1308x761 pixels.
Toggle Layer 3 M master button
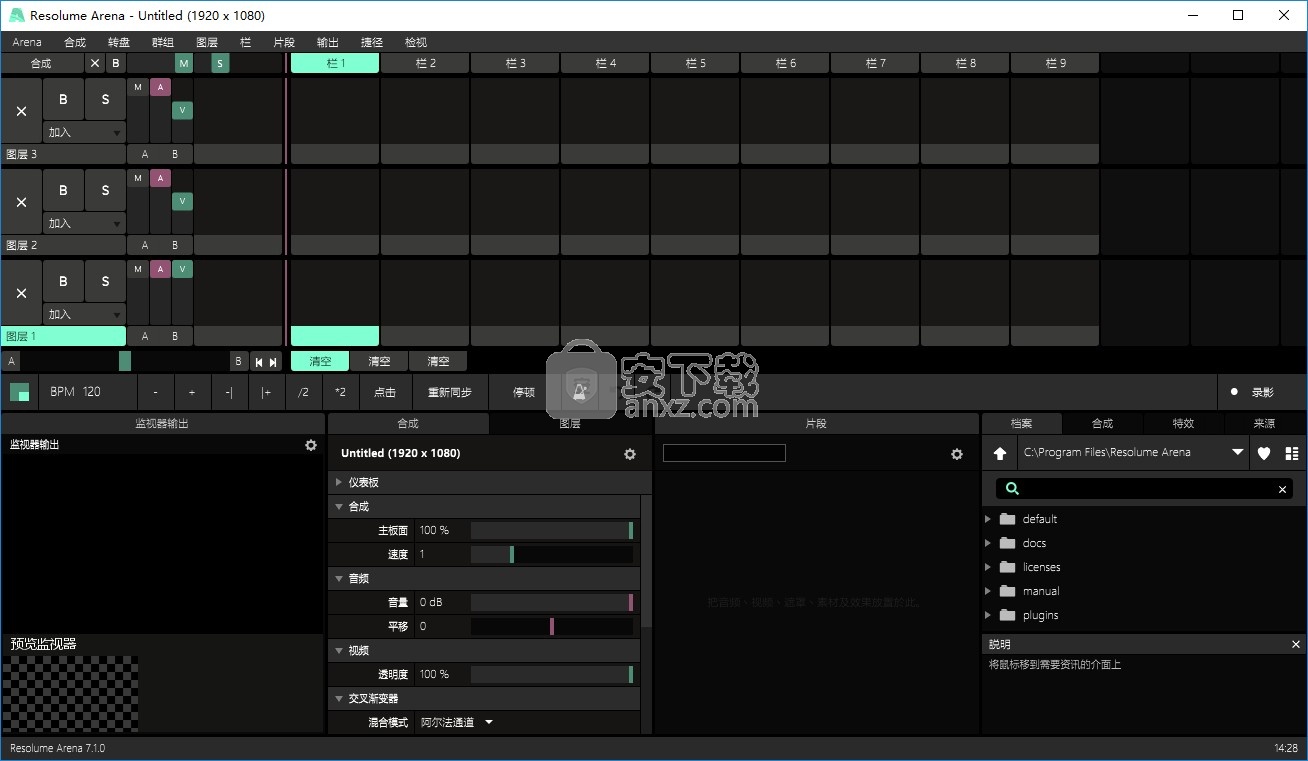click(138, 87)
